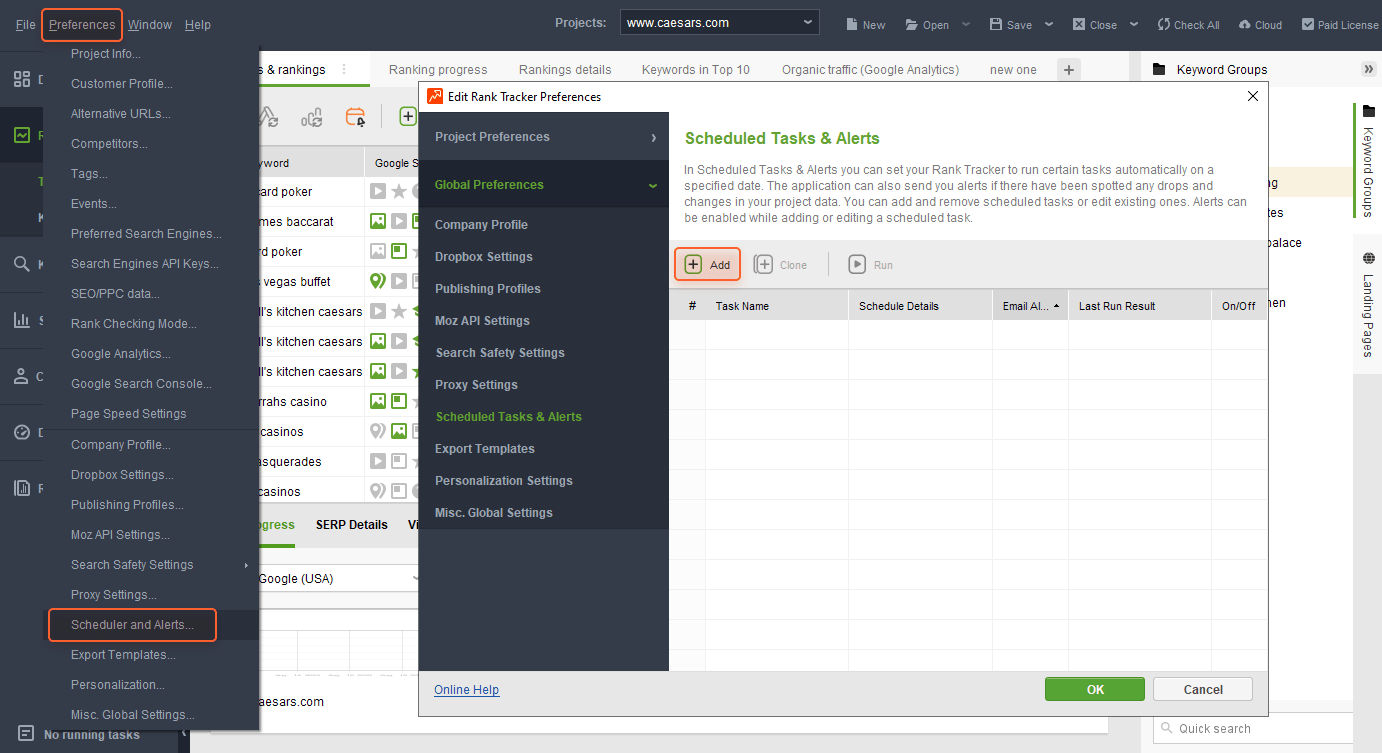1382x753 pixels.
Task: Open the Projects combo box
Action: click(x=720, y=22)
